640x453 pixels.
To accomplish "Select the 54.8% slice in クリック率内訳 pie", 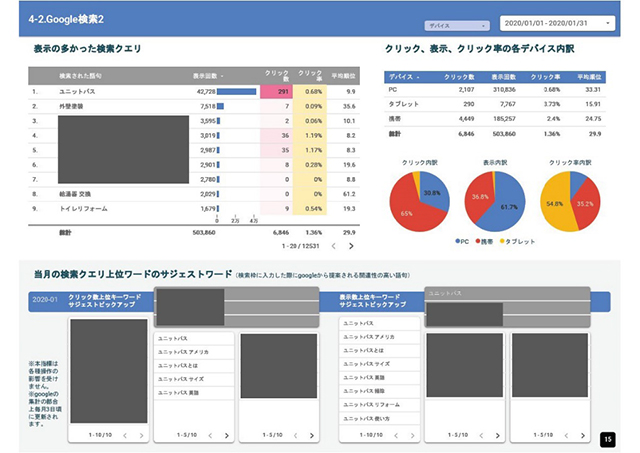I will (554, 203).
